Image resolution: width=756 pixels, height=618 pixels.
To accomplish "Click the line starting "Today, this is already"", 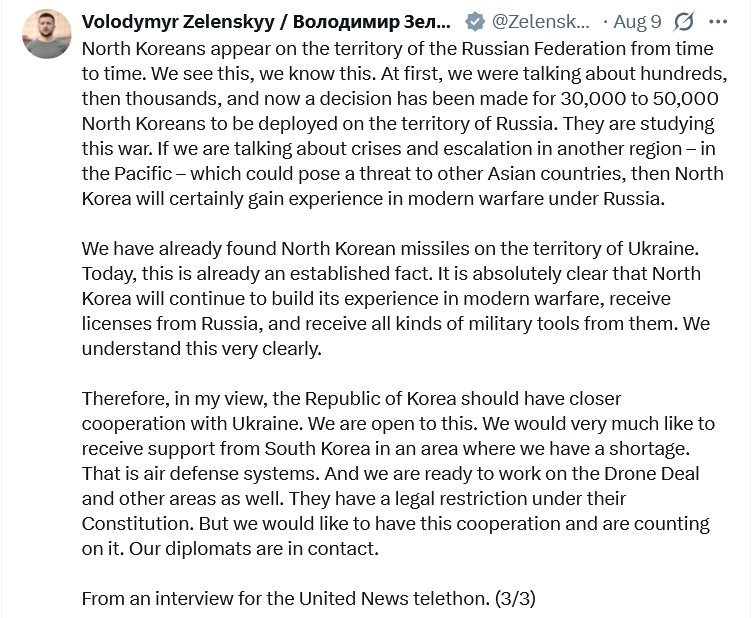I will 391,274.
